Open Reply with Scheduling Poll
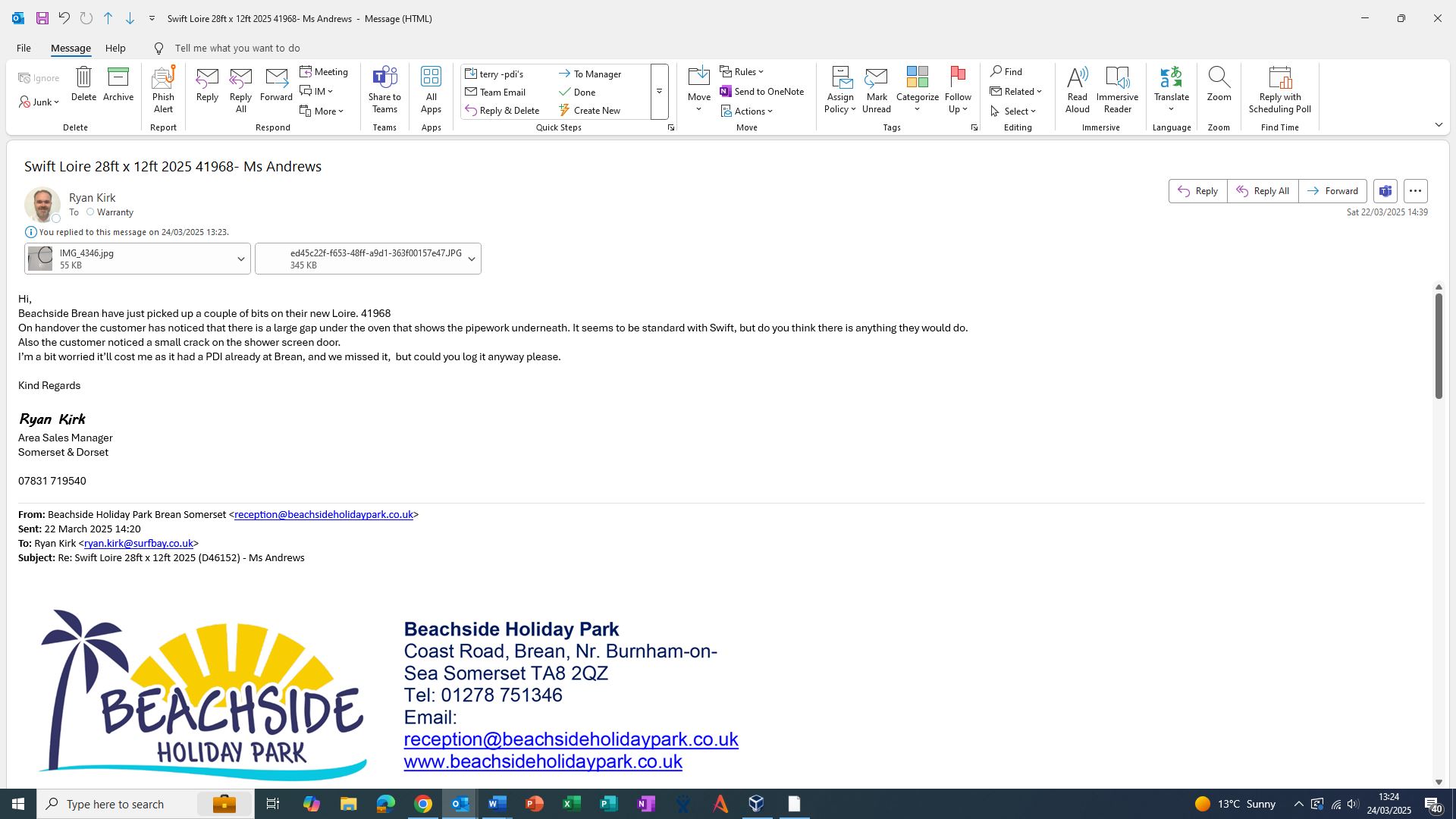 (1279, 78)
